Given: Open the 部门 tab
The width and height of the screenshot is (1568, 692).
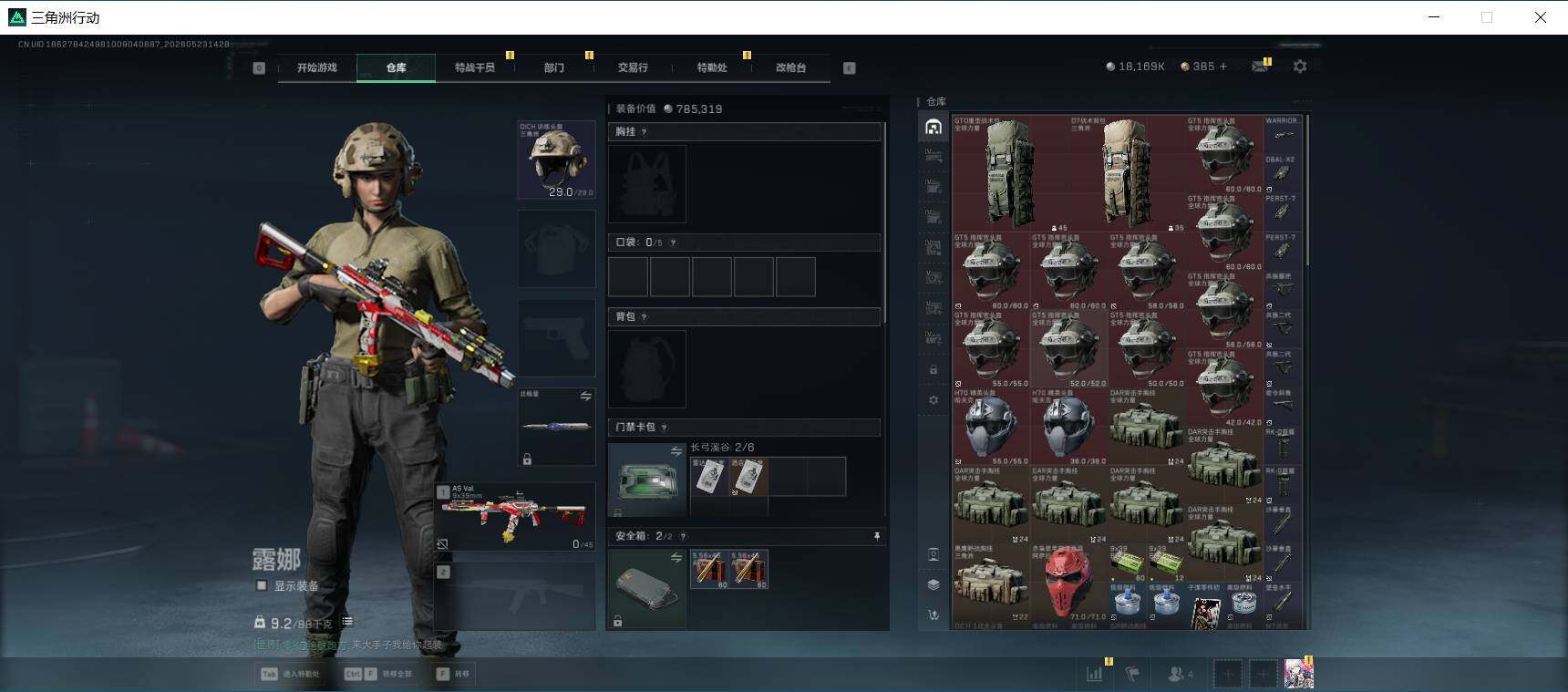Looking at the screenshot, I should 554,67.
